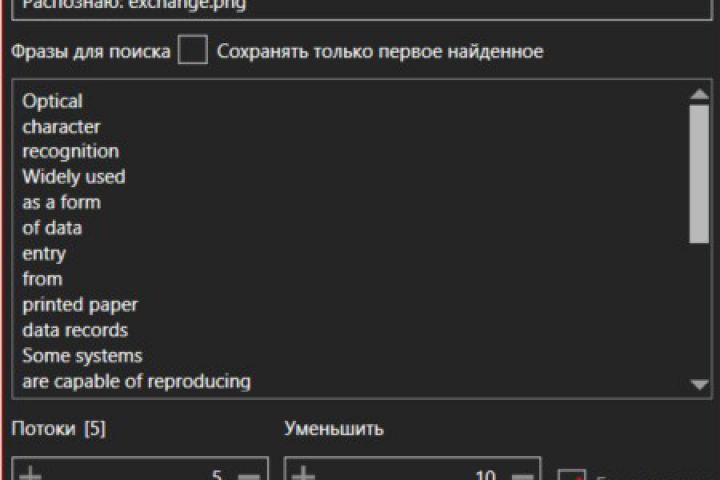Click the 'as a form' phrase line
This screenshot has width=720, height=480.
[x=61, y=202]
